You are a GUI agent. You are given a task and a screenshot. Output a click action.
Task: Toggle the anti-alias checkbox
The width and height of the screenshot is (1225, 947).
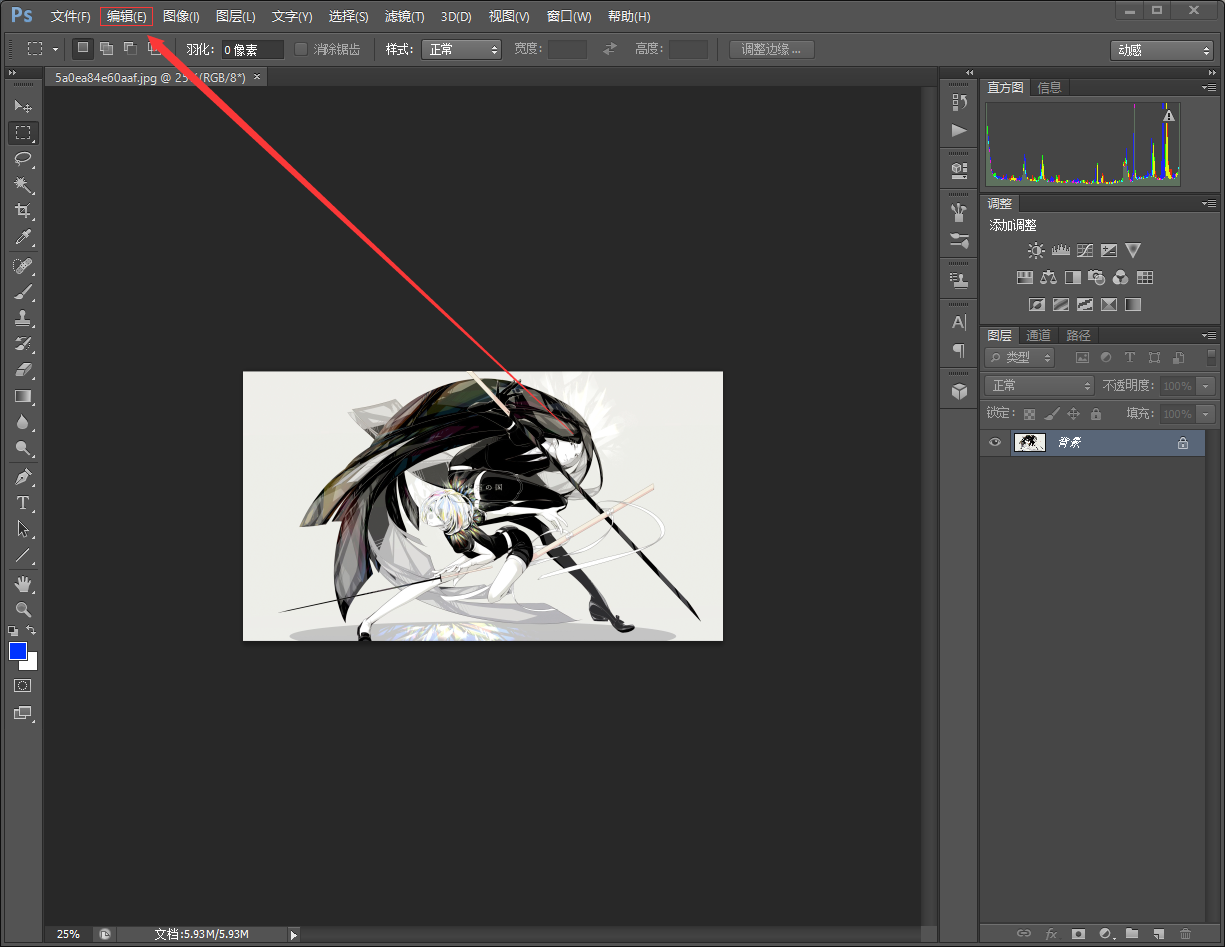(301, 49)
